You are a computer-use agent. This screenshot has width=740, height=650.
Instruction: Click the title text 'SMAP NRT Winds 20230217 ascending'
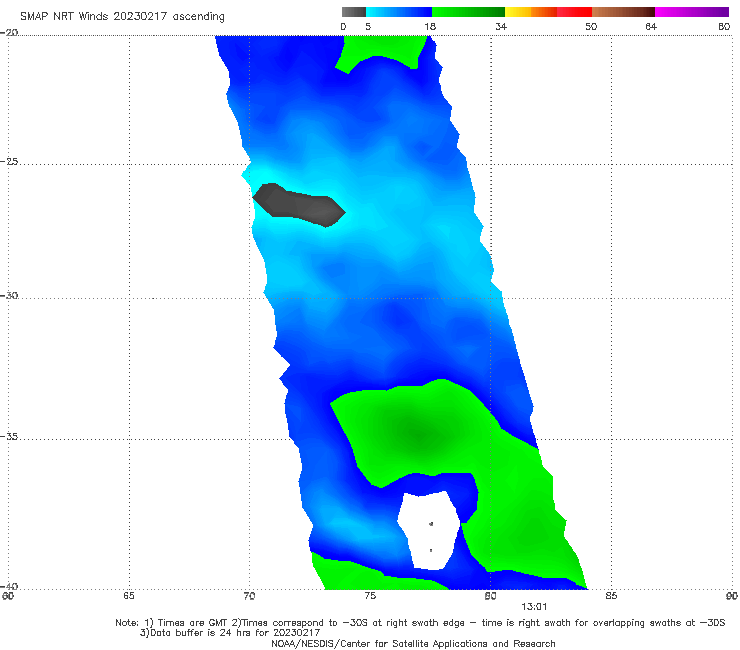pyautogui.click(x=122, y=17)
